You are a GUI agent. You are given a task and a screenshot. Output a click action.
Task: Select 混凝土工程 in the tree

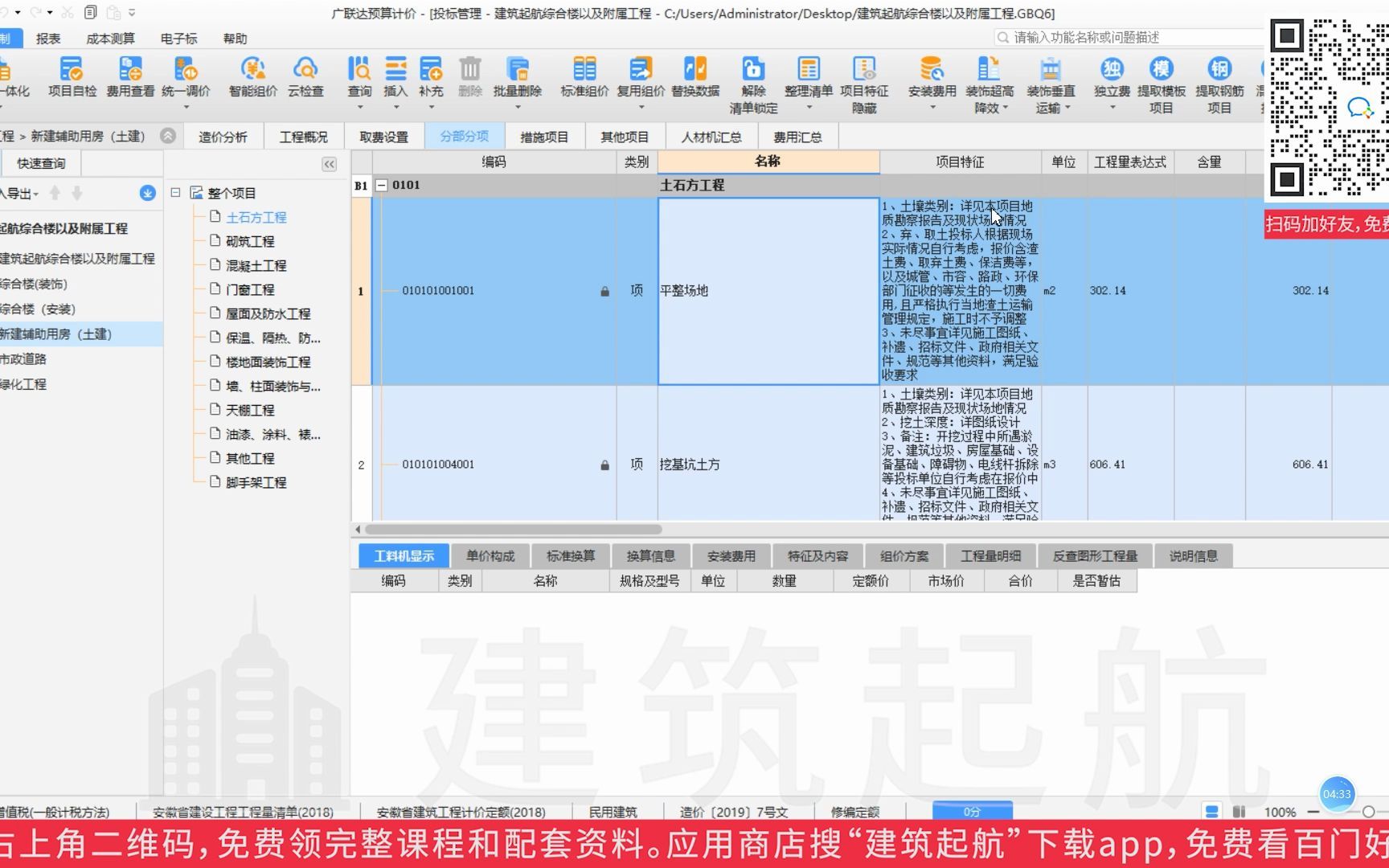(256, 265)
